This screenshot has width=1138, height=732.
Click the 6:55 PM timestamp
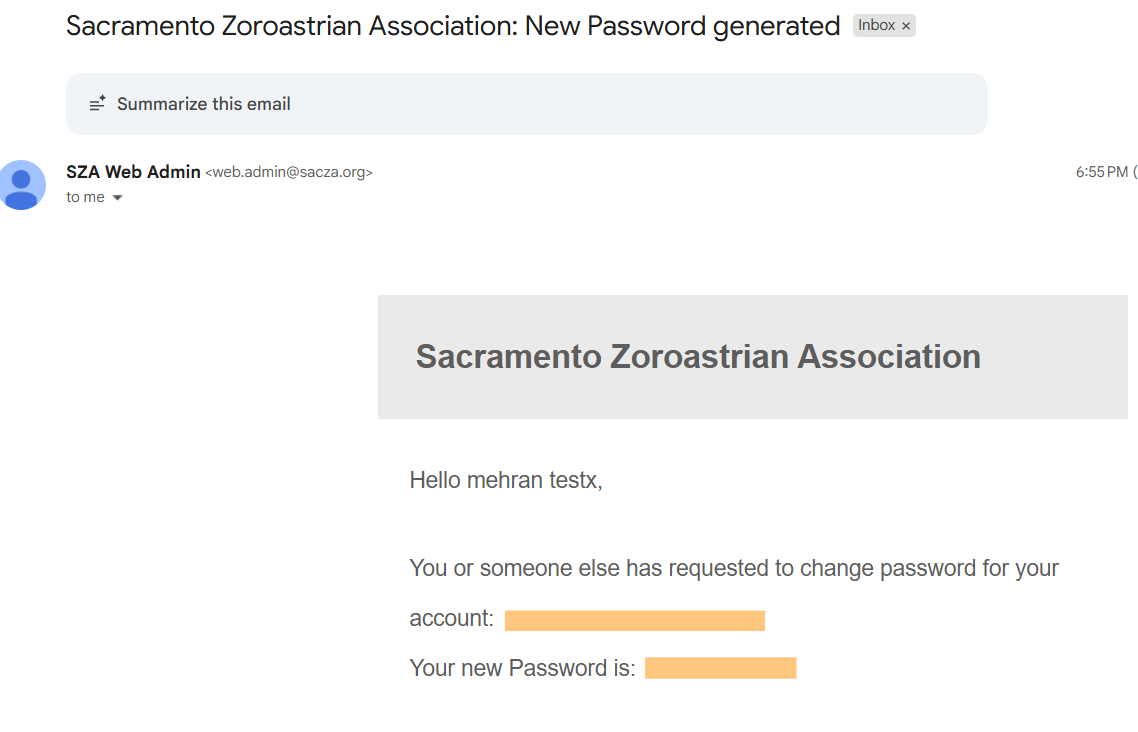[1101, 172]
